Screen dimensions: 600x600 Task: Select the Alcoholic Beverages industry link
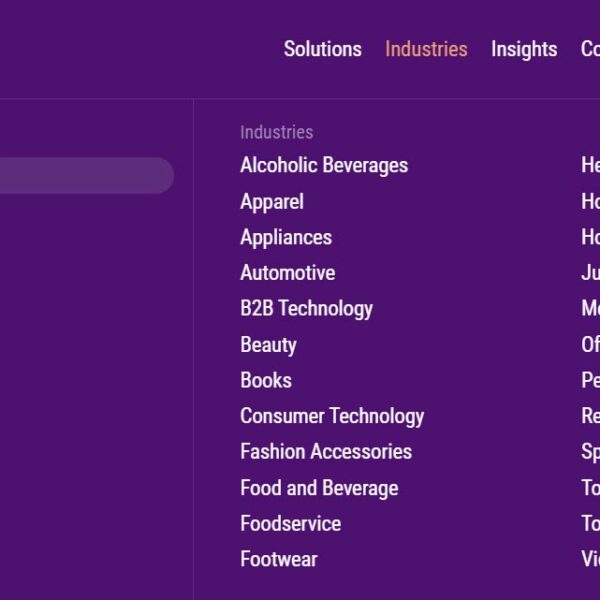pos(324,166)
